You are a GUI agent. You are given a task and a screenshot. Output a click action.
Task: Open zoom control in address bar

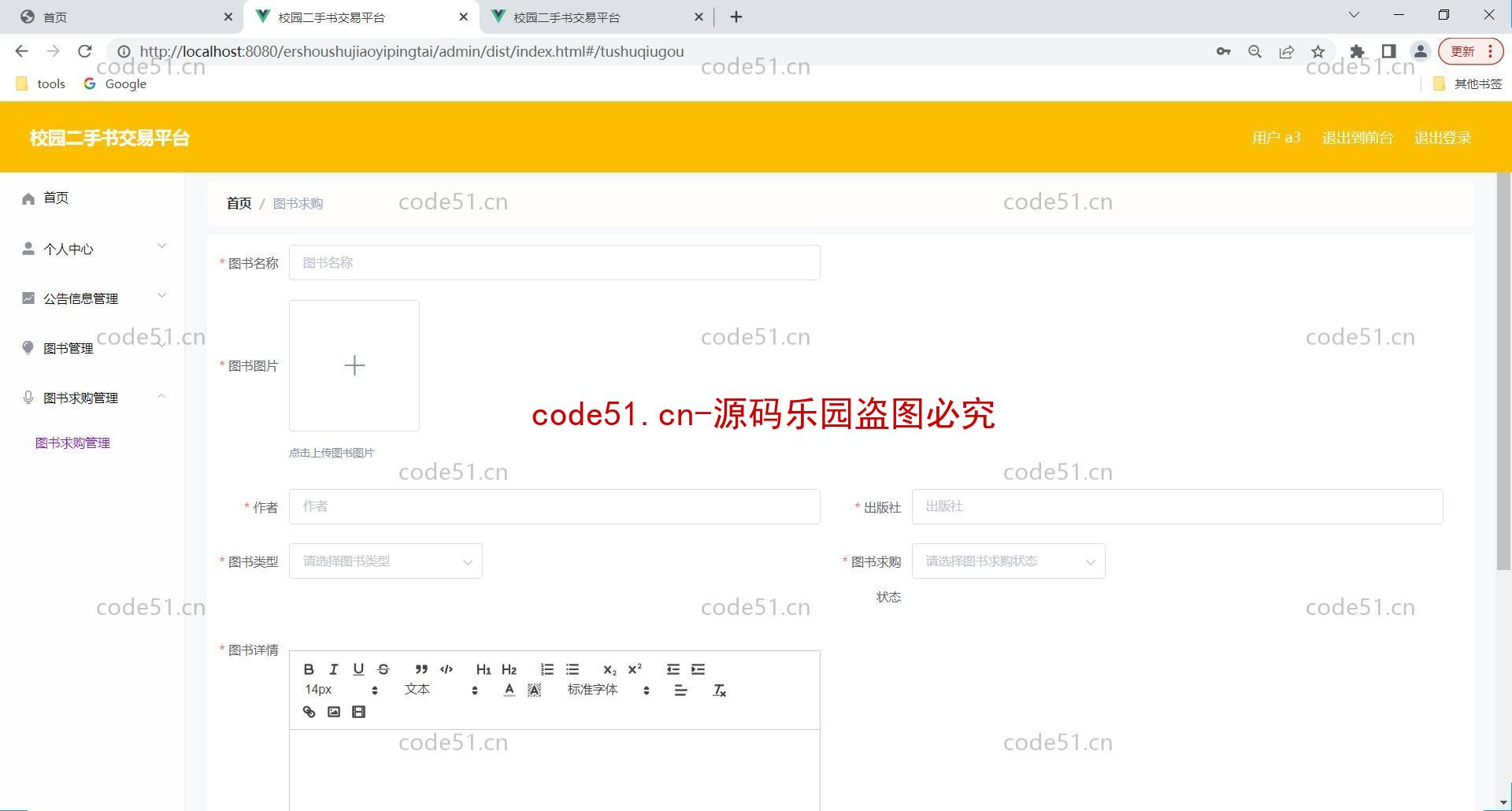click(1255, 51)
